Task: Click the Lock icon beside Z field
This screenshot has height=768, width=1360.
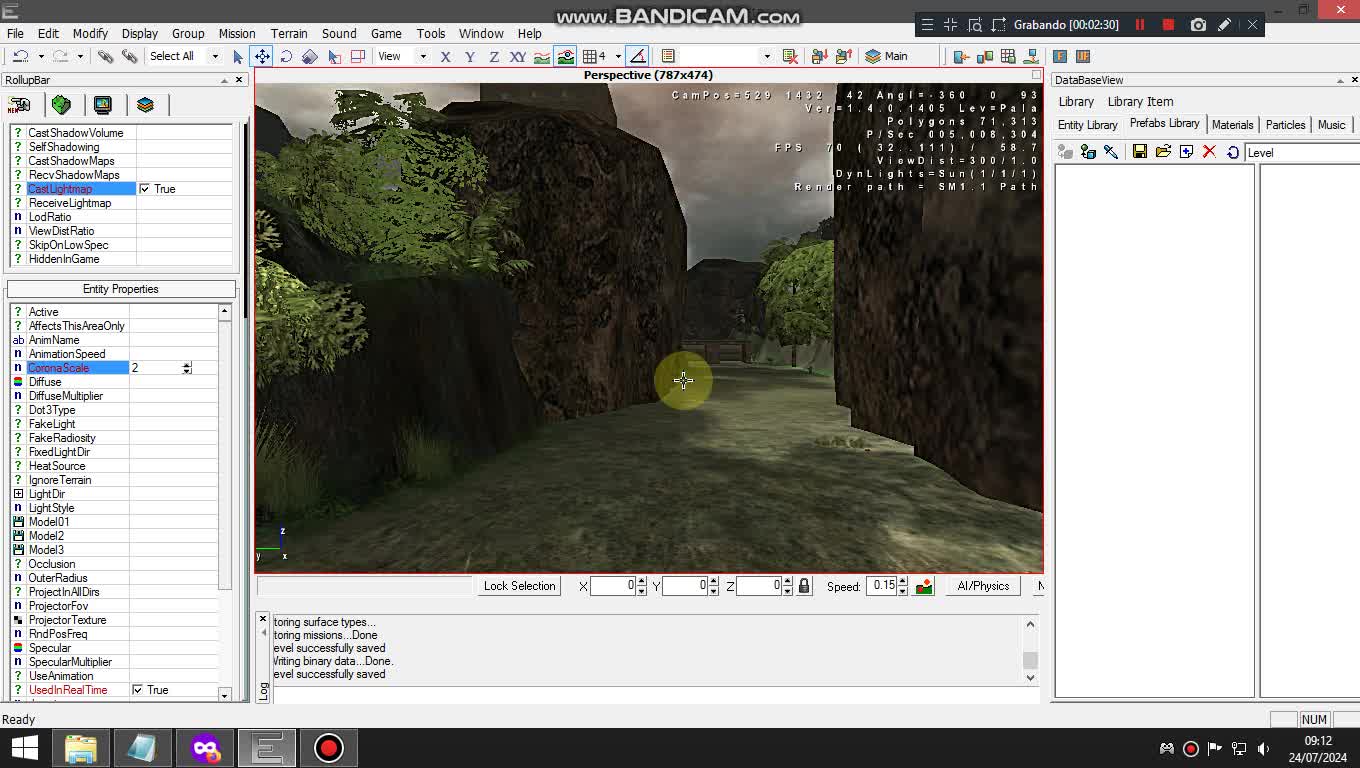Action: [804, 586]
